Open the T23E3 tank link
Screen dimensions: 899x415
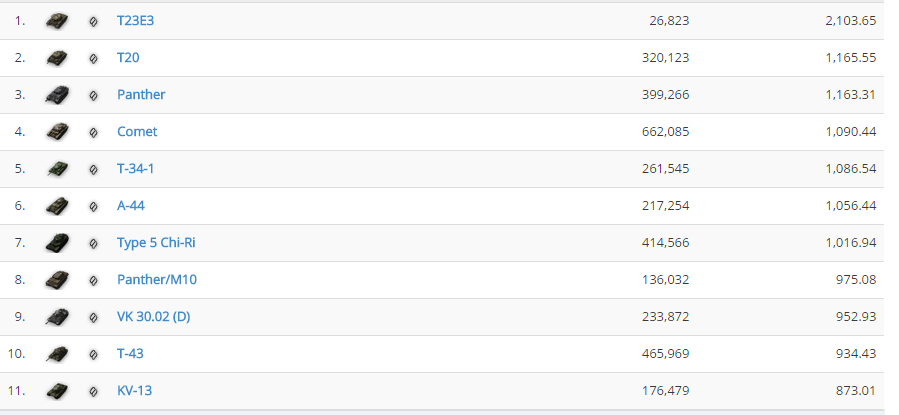coord(135,21)
